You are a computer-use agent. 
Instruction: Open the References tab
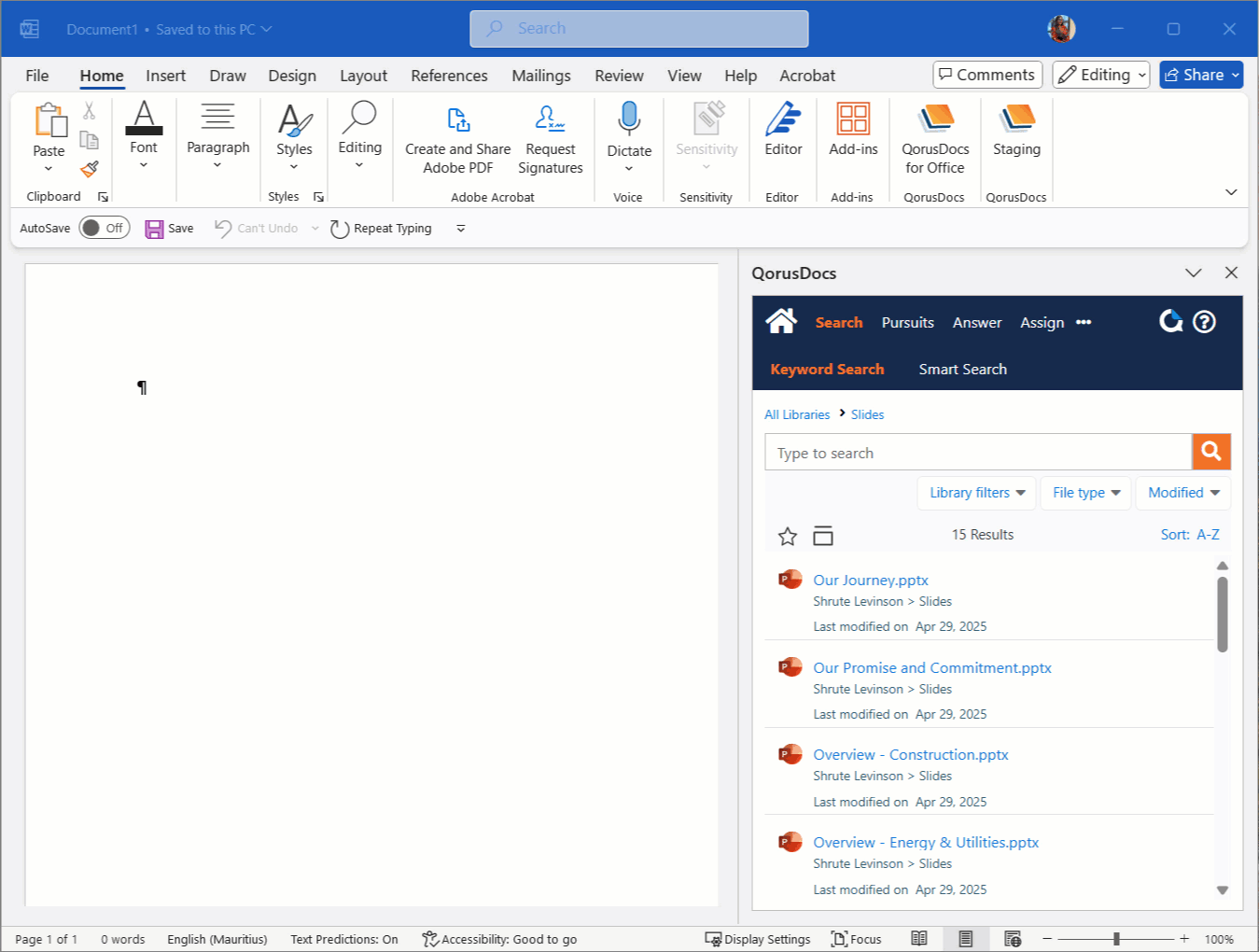click(449, 76)
